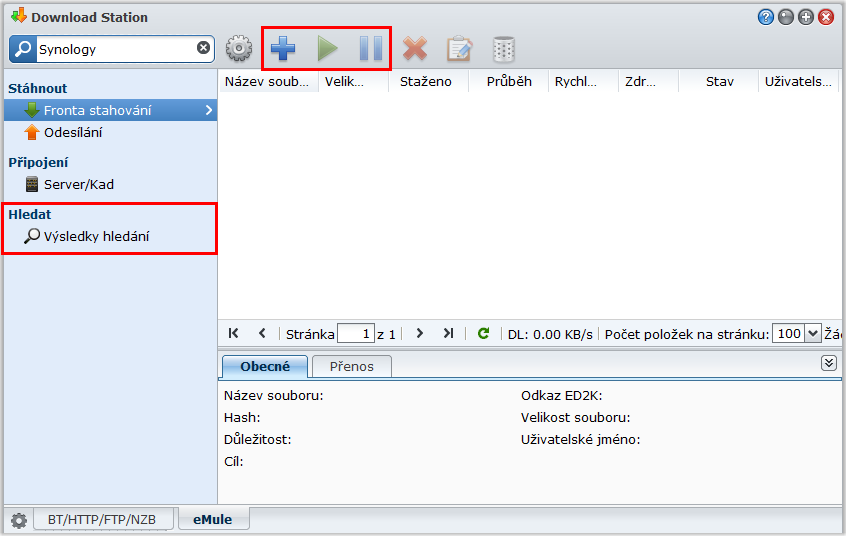Sort by the Název souboru column
Screen dimensions: 846x536
(268, 82)
